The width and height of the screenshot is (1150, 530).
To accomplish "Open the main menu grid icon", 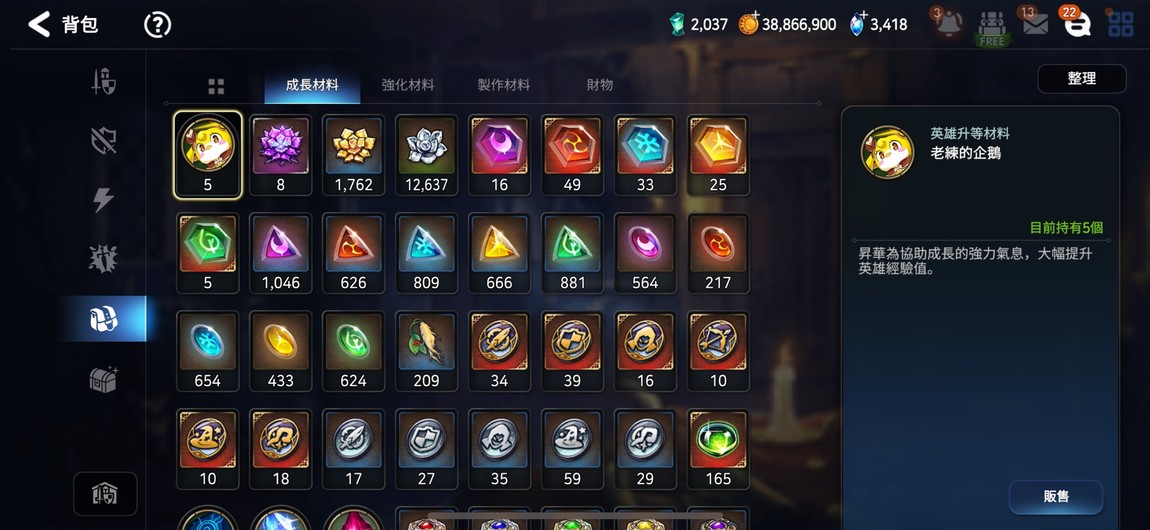I will [1120, 24].
